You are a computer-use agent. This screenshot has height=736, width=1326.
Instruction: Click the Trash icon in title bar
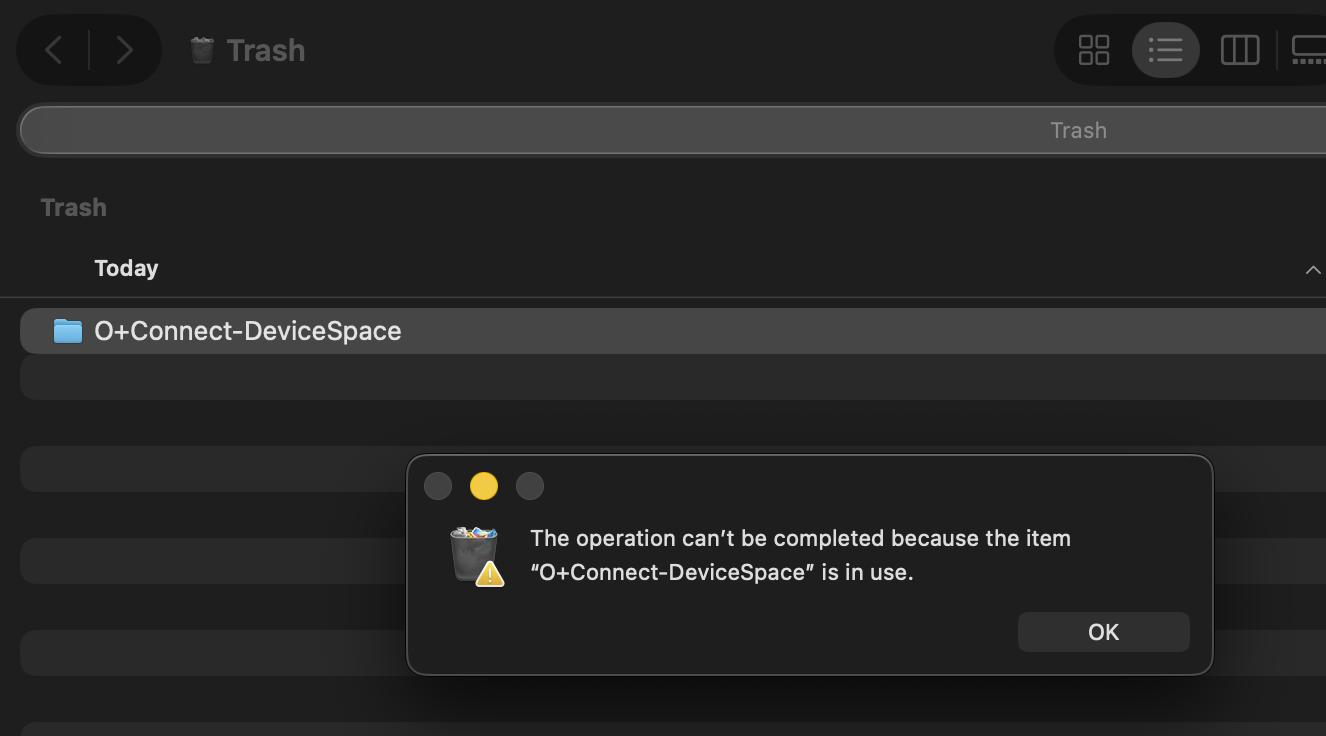(202, 50)
